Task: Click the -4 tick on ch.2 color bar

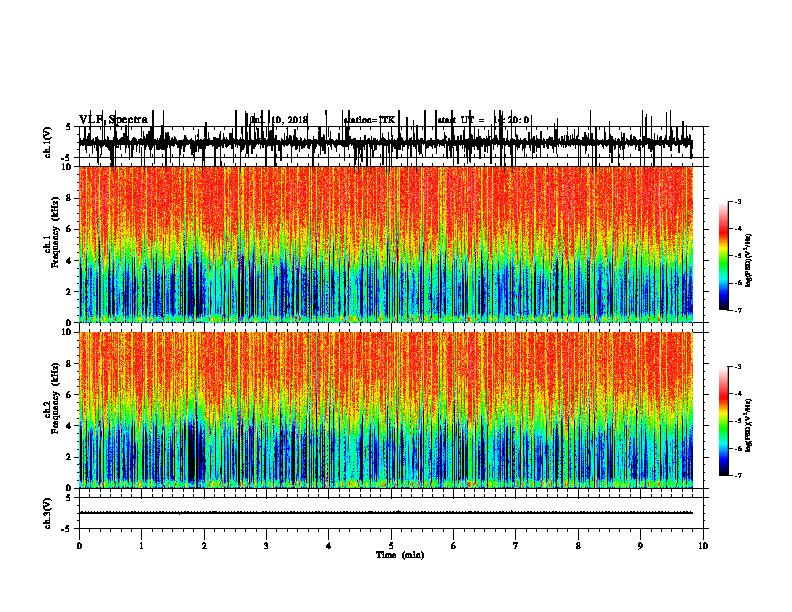Action: point(737,393)
